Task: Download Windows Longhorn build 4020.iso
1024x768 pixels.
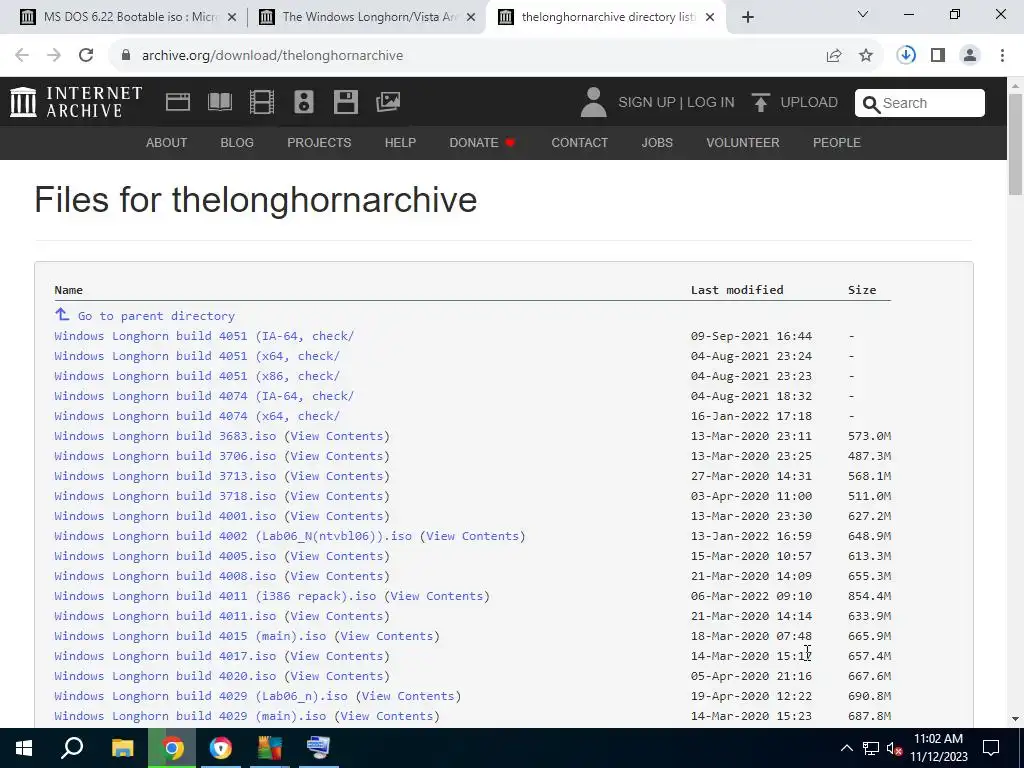Action: click(165, 676)
